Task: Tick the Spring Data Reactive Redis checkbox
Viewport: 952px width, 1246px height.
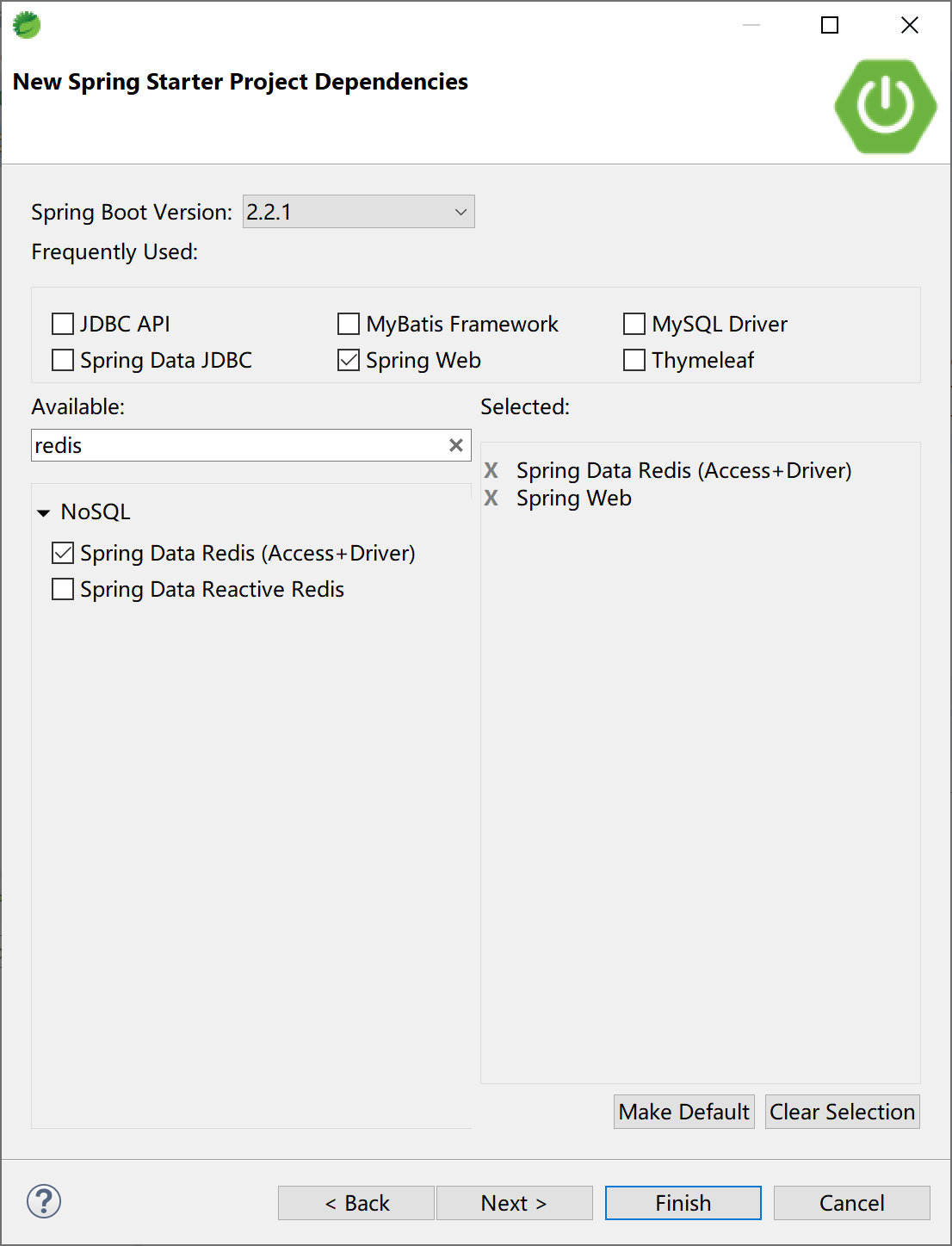Action: coord(63,589)
